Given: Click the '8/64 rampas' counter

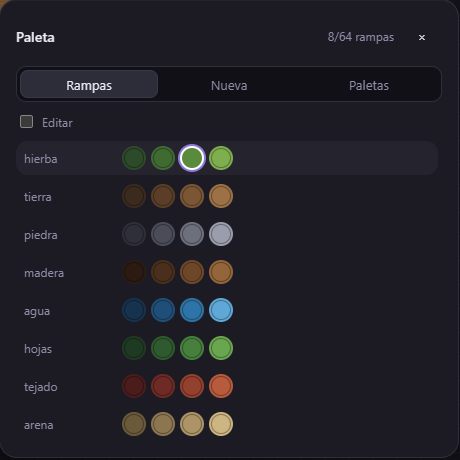Looking at the screenshot, I should point(361,37).
